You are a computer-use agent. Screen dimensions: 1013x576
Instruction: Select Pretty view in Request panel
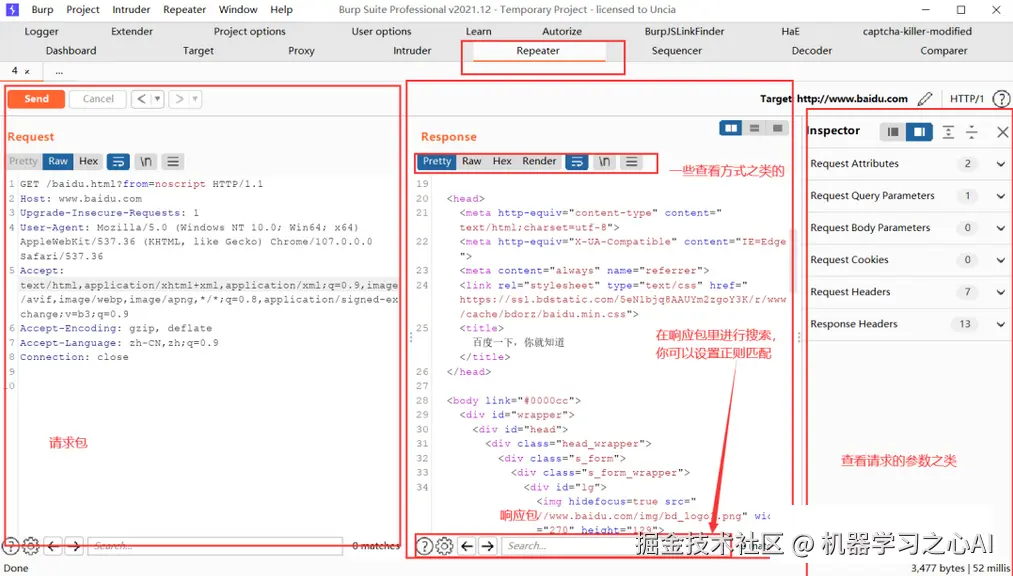[x=23, y=161]
